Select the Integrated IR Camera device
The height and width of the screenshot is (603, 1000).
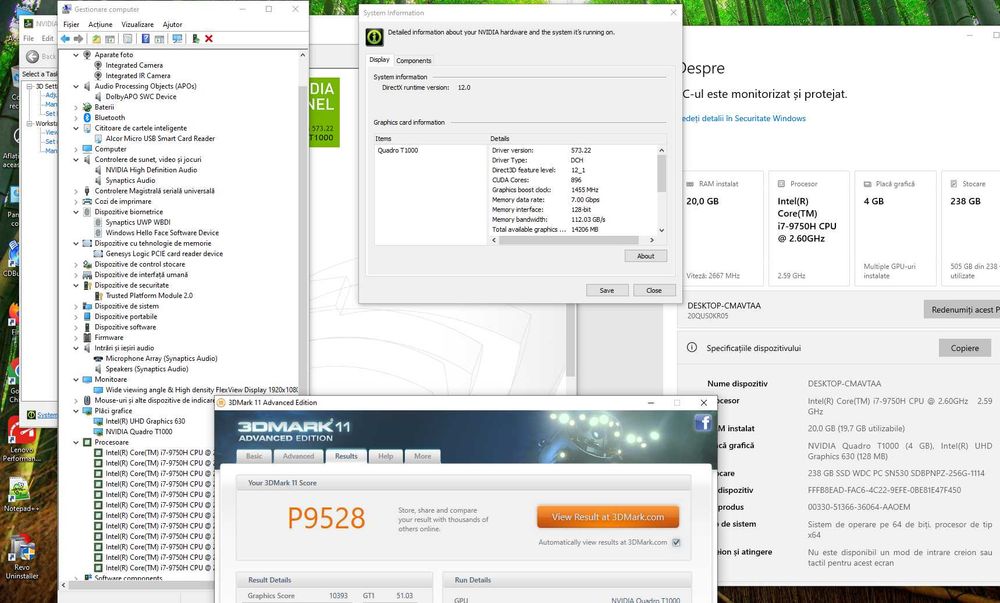point(138,75)
